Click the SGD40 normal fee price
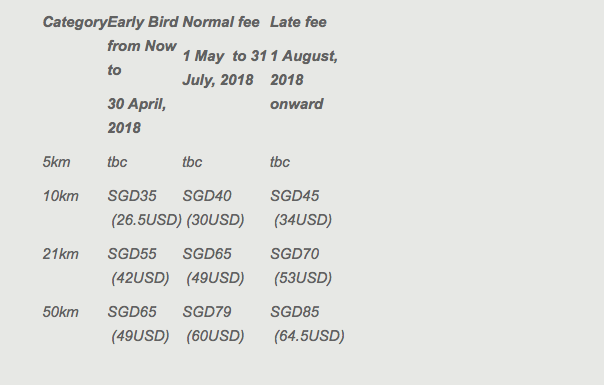The image size is (604, 385). click(x=207, y=196)
